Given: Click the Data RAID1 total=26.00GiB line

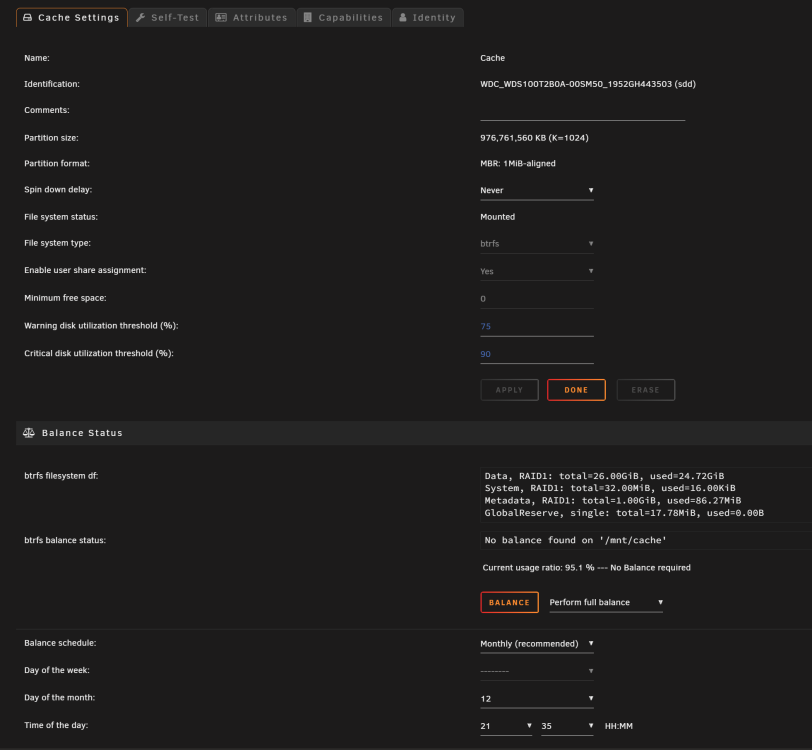Looking at the screenshot, I should point(604,476).
